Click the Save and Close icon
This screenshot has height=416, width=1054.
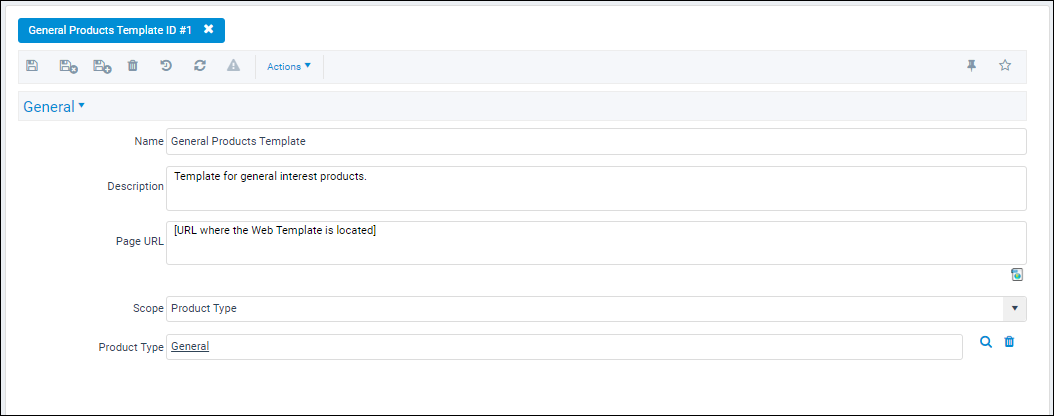[x=69, y=66]
